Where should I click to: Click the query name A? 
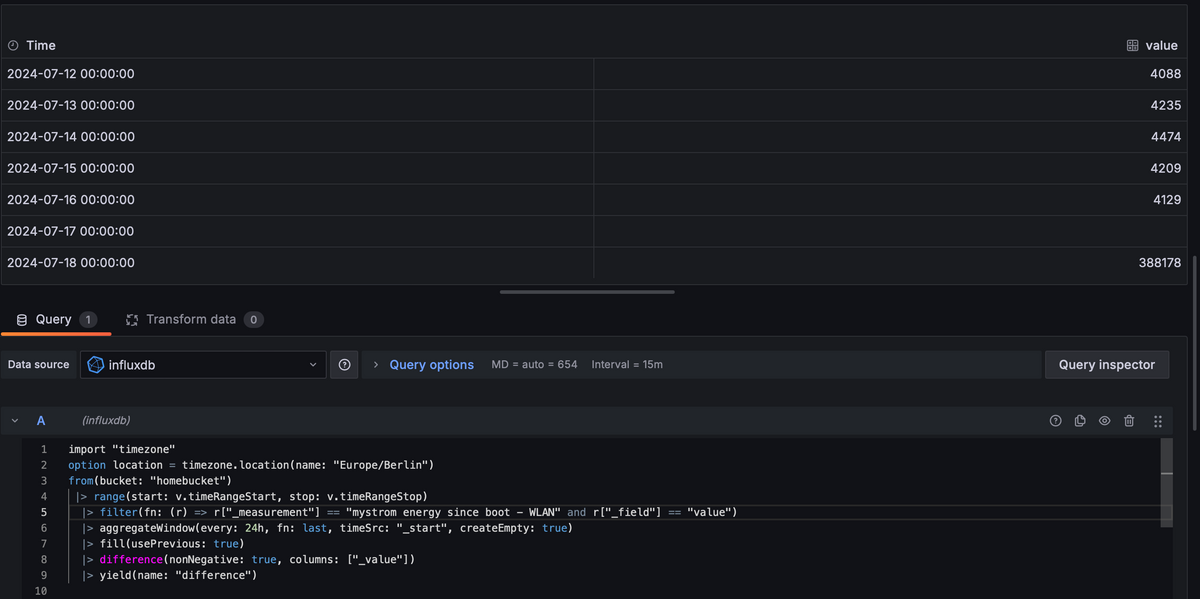(x=40, y=421)
